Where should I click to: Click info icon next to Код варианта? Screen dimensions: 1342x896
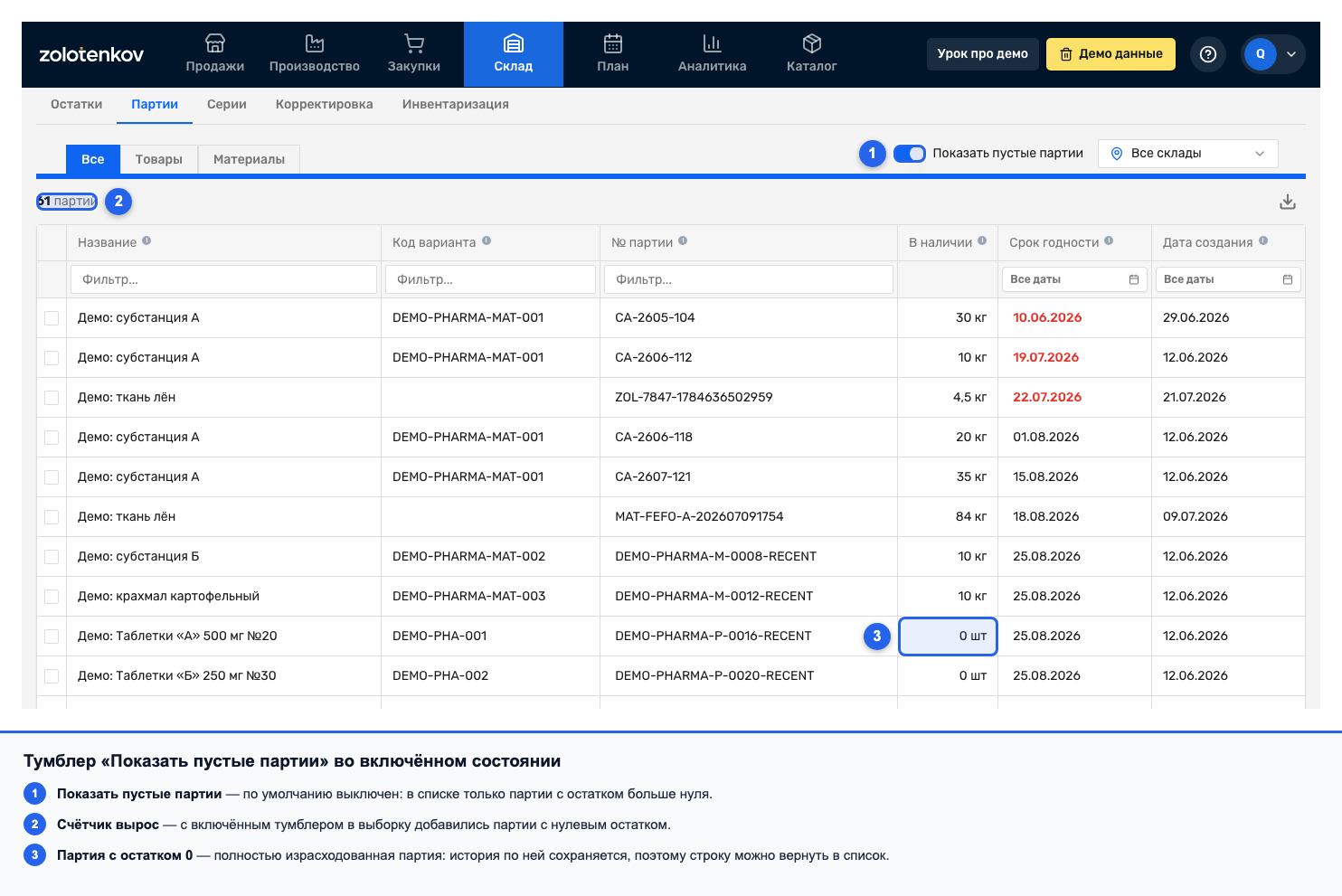[x=487, y=241]
